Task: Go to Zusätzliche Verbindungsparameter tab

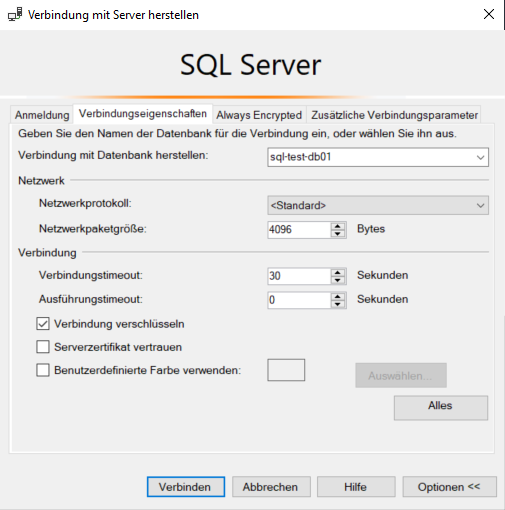Action: pyautogui.click(x=394, y=115)
